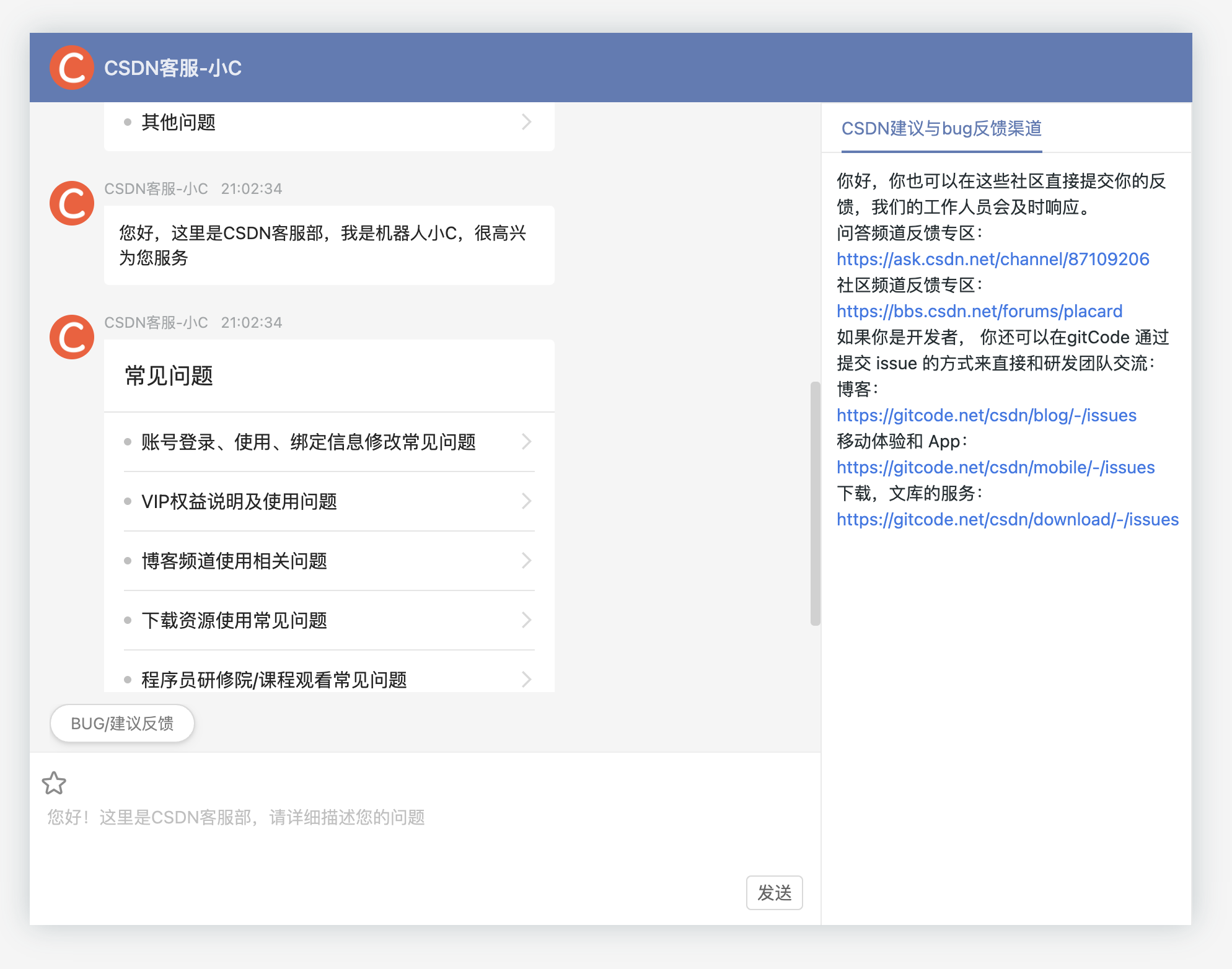Click the CSDN客服-小C header title
The image size is (1232, 969).
point(173,68)
